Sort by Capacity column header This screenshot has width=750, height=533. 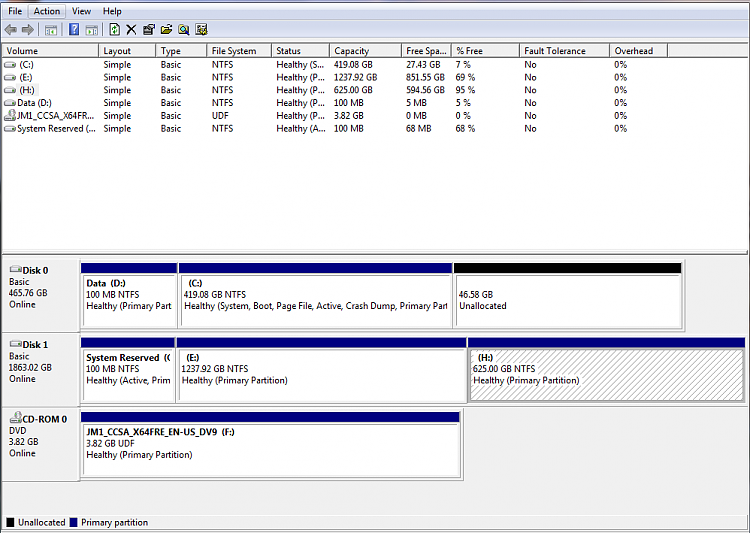coord(365,51)
